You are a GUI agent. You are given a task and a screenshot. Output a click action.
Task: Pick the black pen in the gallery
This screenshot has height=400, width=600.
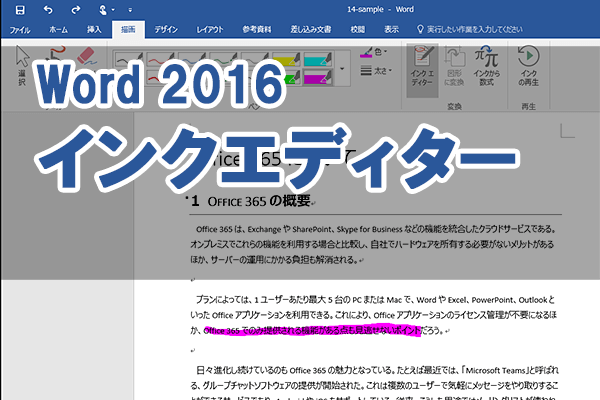[x=129, y=59]
